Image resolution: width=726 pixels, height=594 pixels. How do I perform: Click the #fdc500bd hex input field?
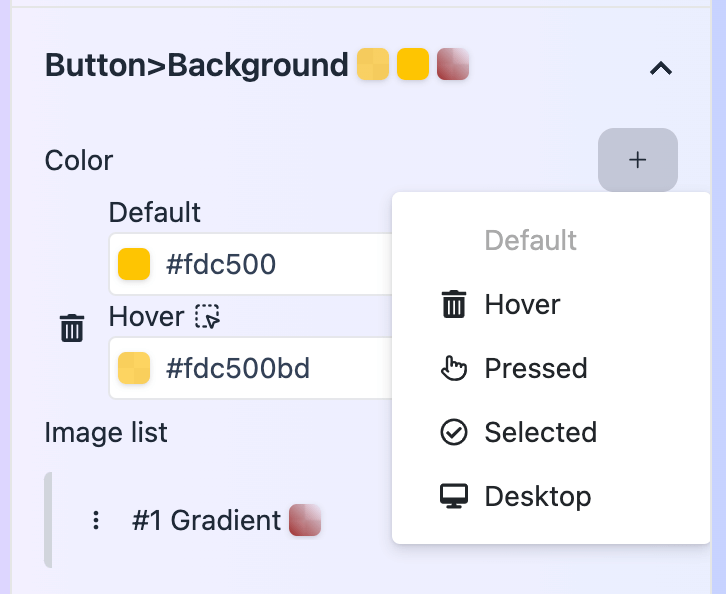(x=270, y=368)
